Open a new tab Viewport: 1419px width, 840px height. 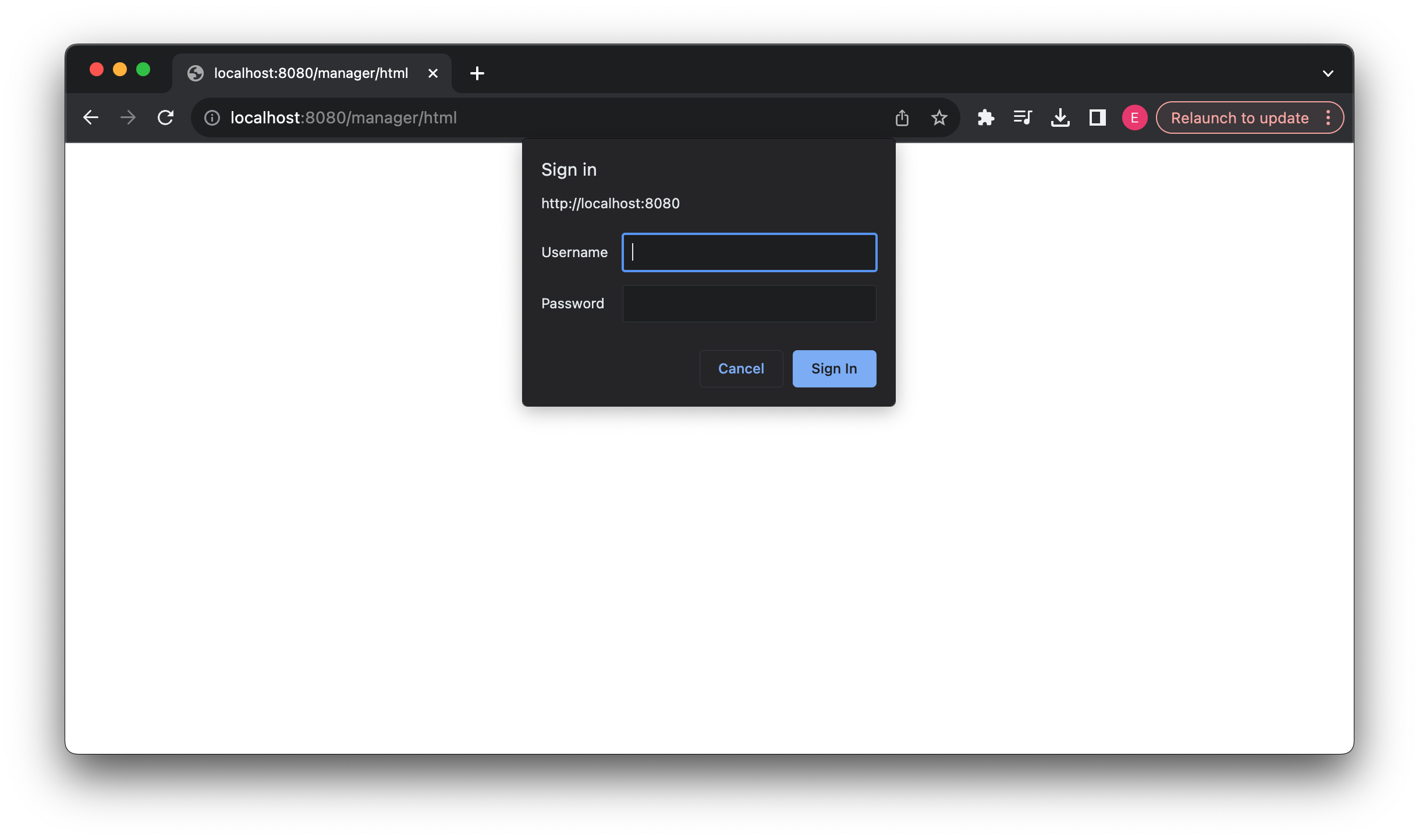477,73
